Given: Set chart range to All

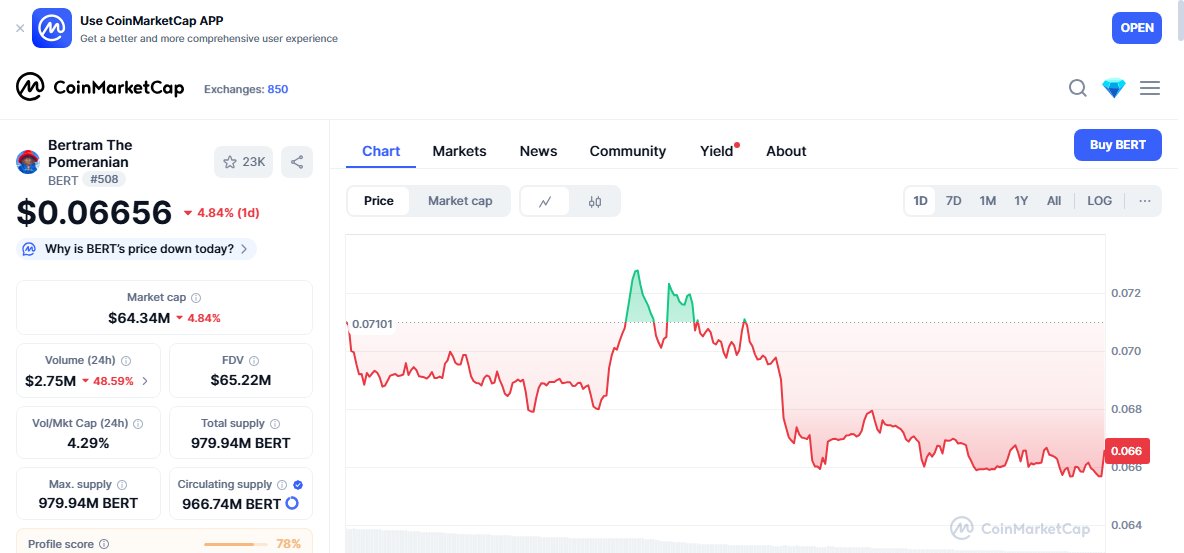Looking at the screenshot, I should [x=1054, y=201].
